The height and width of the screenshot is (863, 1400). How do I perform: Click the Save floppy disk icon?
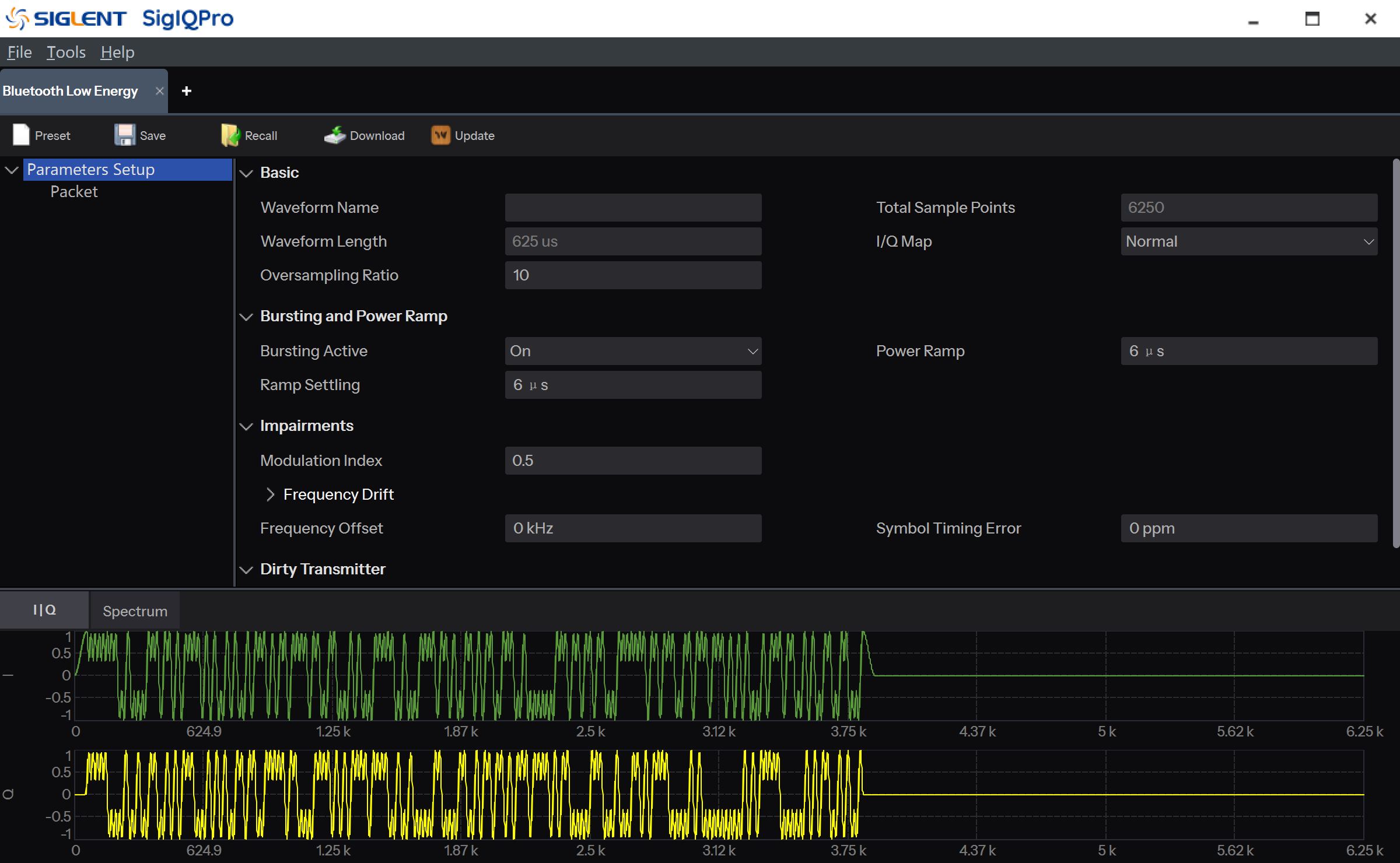124,135
